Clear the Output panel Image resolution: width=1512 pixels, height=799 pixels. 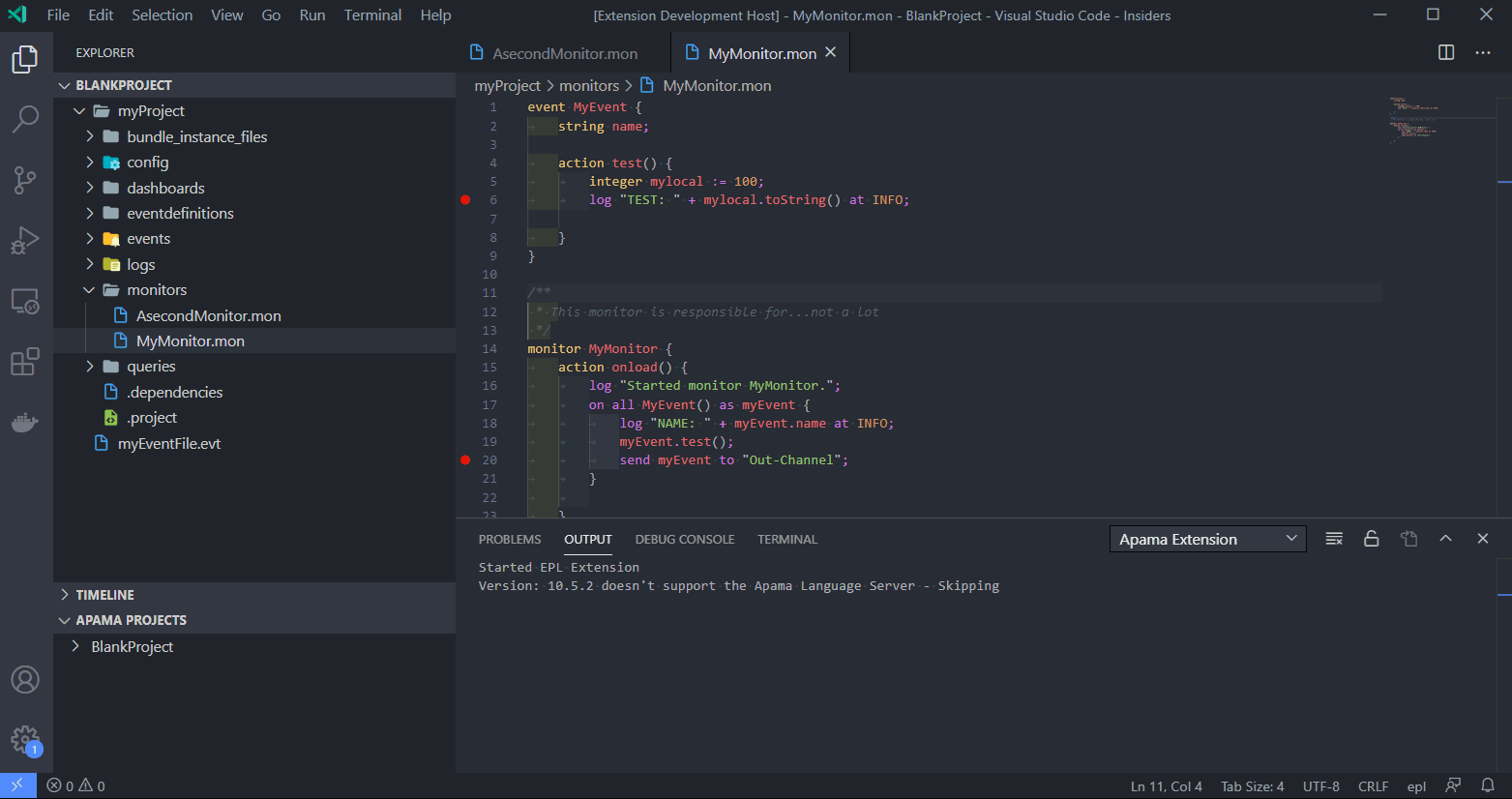[x=1334, y=539]
